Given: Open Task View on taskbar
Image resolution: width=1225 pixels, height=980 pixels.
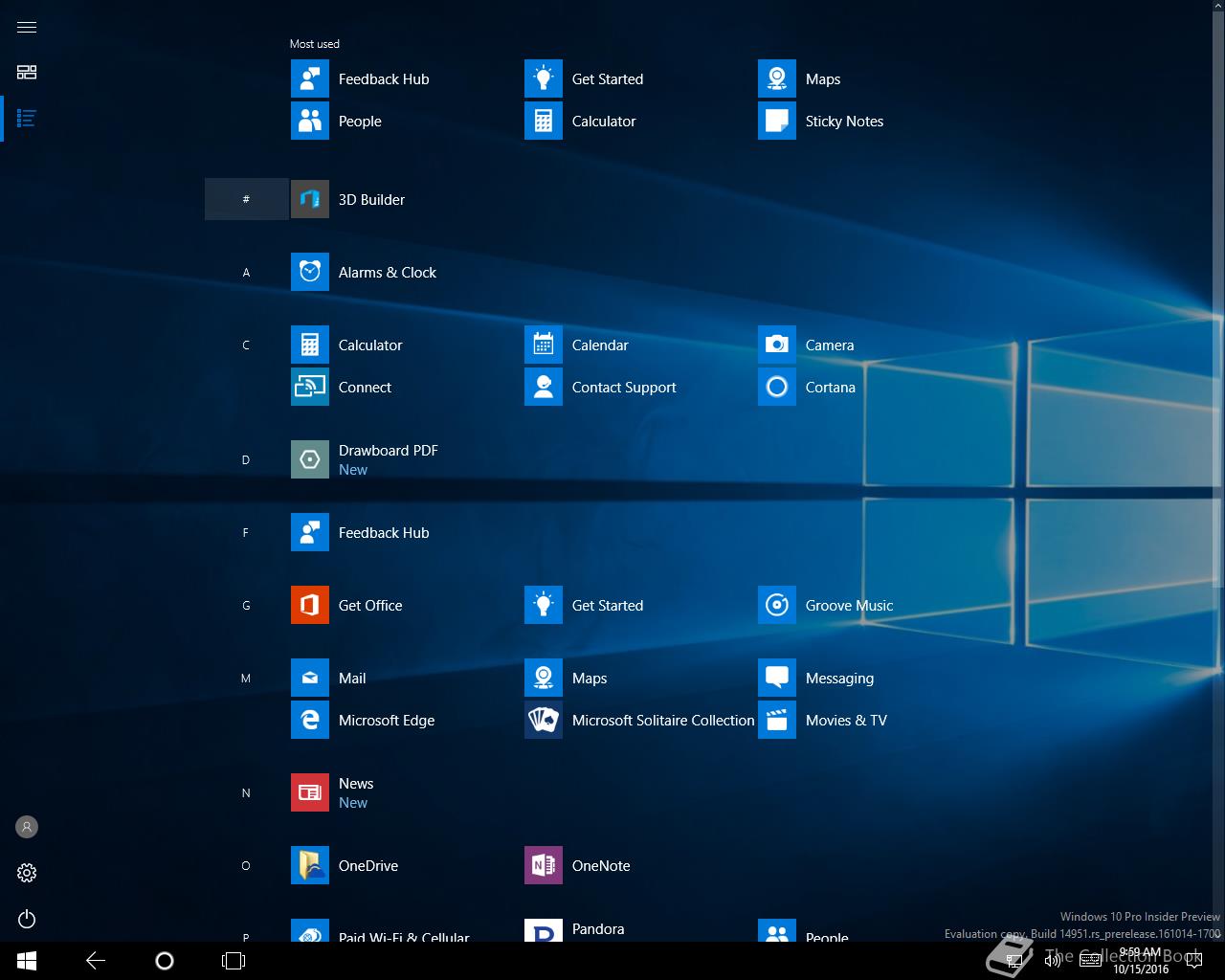Looking at the screenshot, I should [x=234, y=961].
